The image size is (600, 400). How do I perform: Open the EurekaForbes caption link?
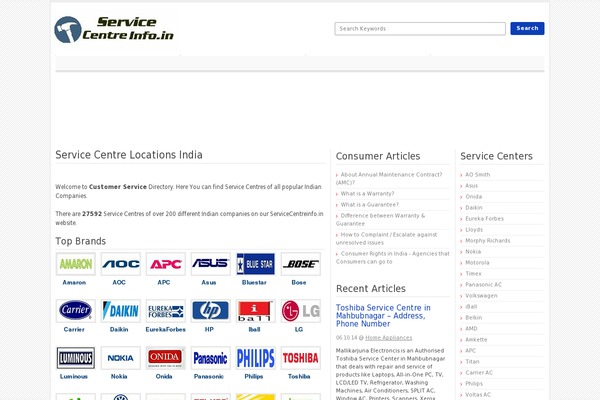point(165,330)
